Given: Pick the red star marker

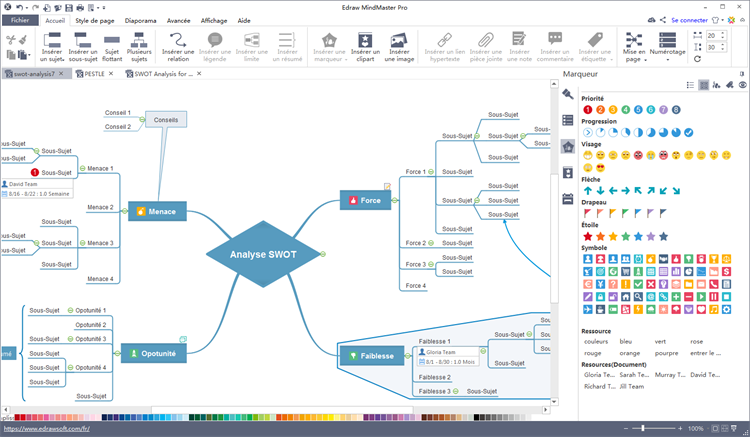Looking at the screenshot, I should point(588,236).
